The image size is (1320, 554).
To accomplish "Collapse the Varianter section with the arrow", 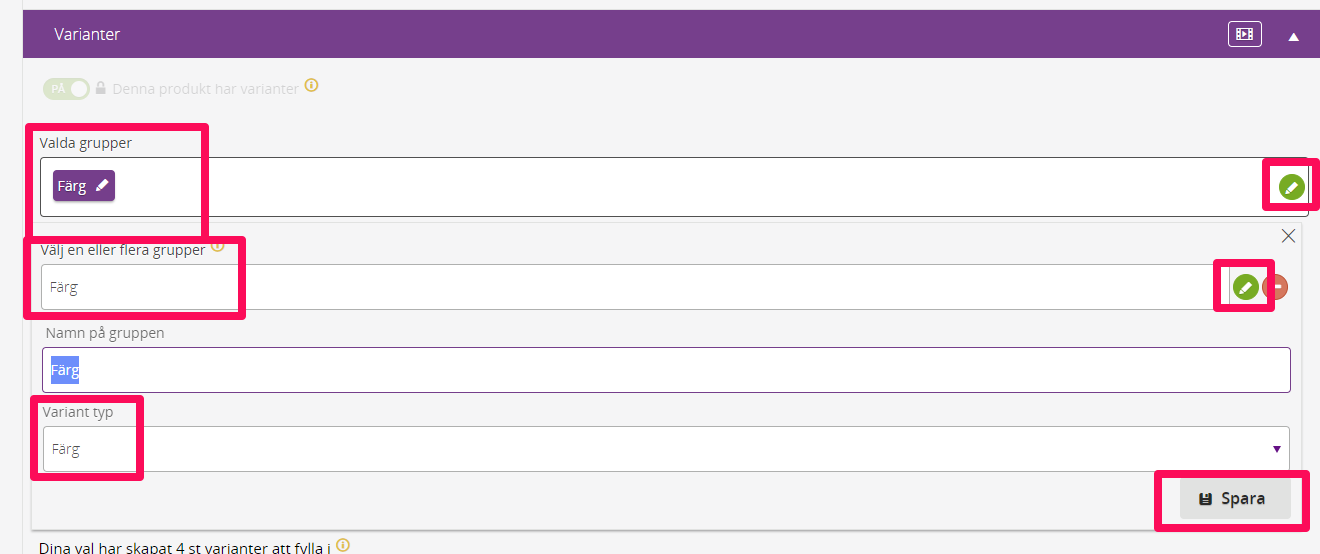I will 1293,36.
